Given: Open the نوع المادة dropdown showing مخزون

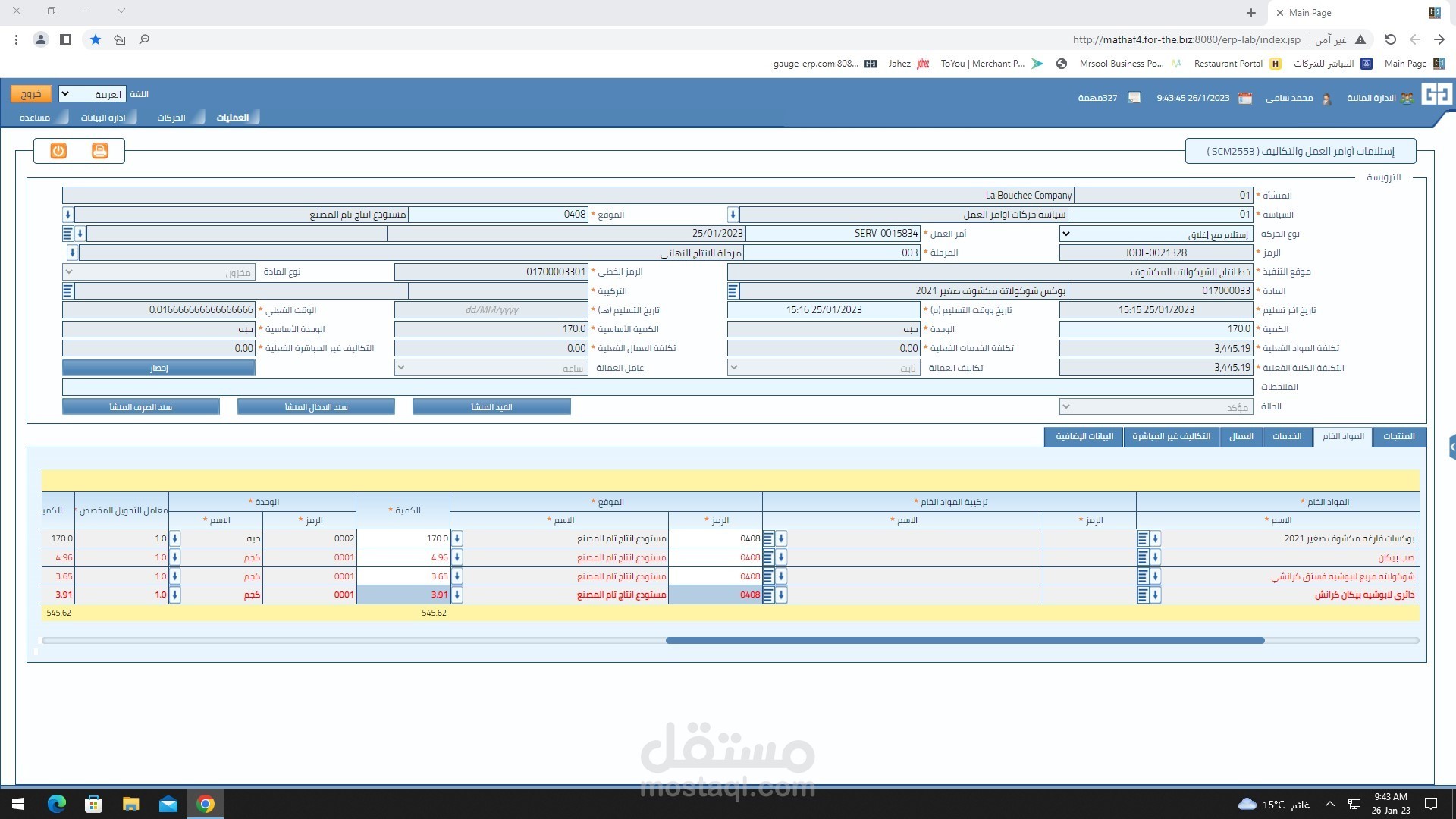Looking at the screenshot, I should 158,272.
